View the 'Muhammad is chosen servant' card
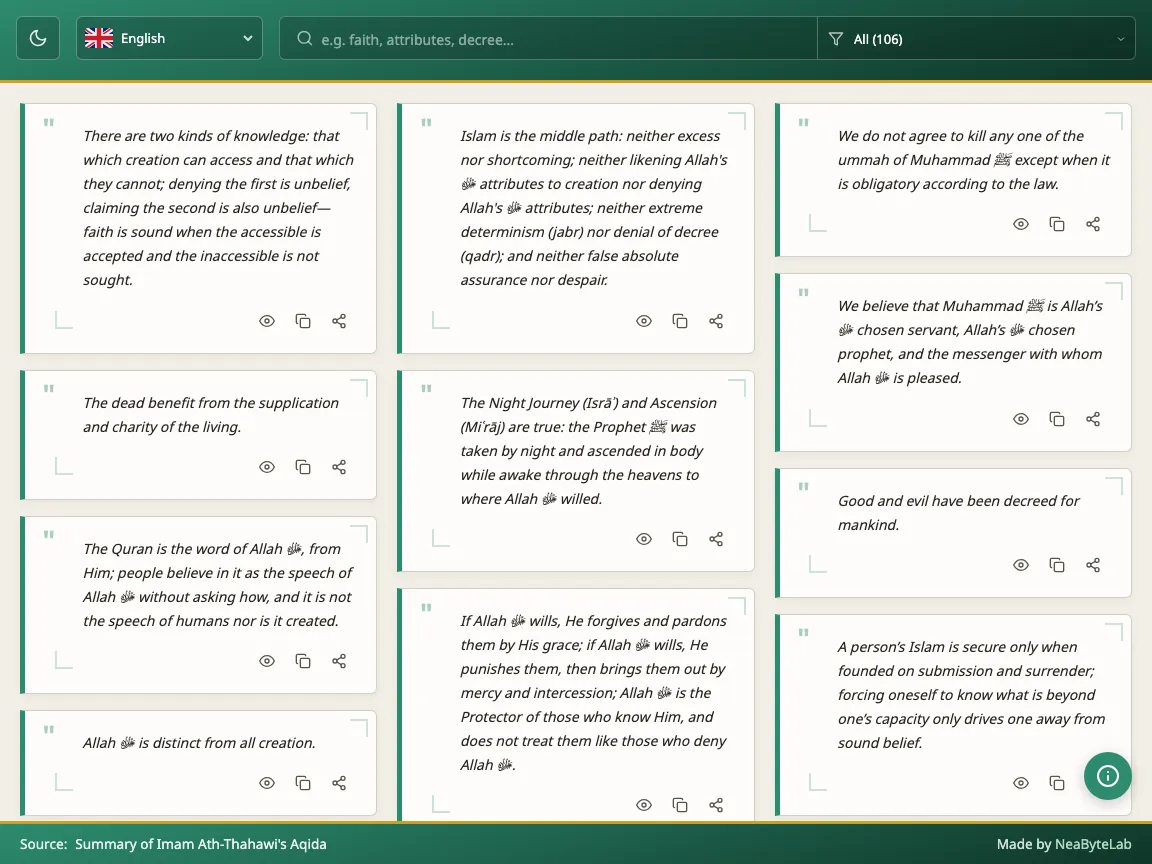The height and width of the screenshot is (864, 1152). click(x=1020, y=419)
